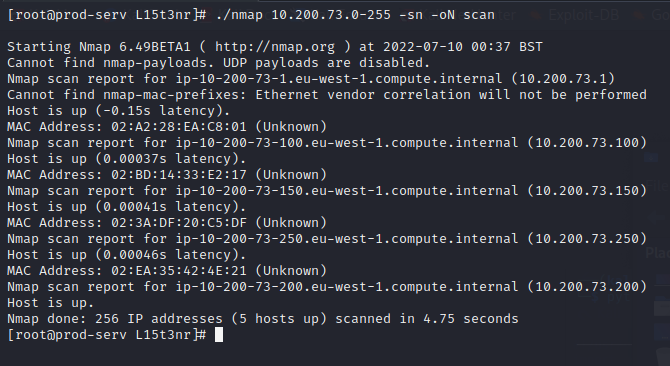Click MAC address 02:EA:35:42:4E:21
Viewport: 670px width, 366px height.
pyautogui.click(x=179, y=271)
